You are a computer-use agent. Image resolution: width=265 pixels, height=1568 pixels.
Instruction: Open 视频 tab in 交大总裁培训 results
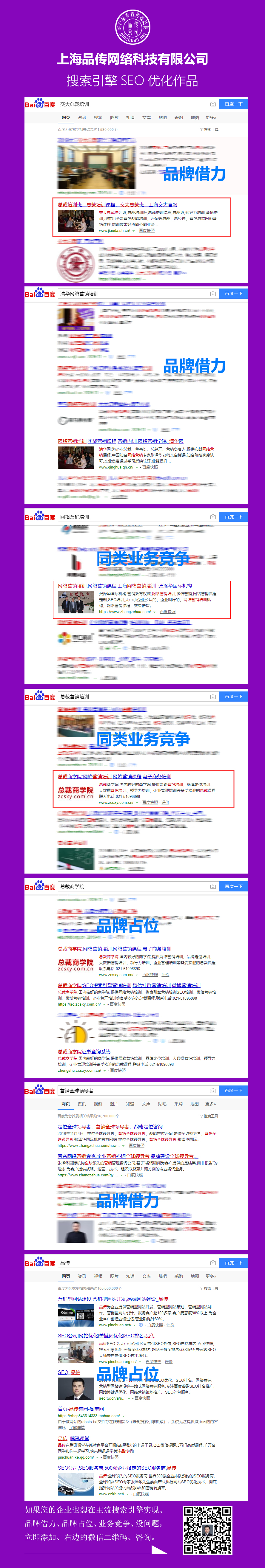point(98,117)
